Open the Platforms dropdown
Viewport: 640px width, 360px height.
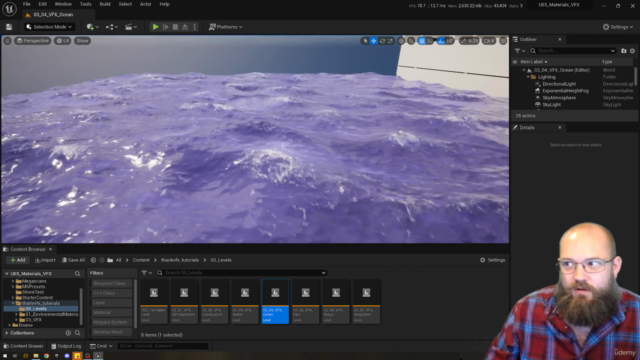click(x=226, y=27)
